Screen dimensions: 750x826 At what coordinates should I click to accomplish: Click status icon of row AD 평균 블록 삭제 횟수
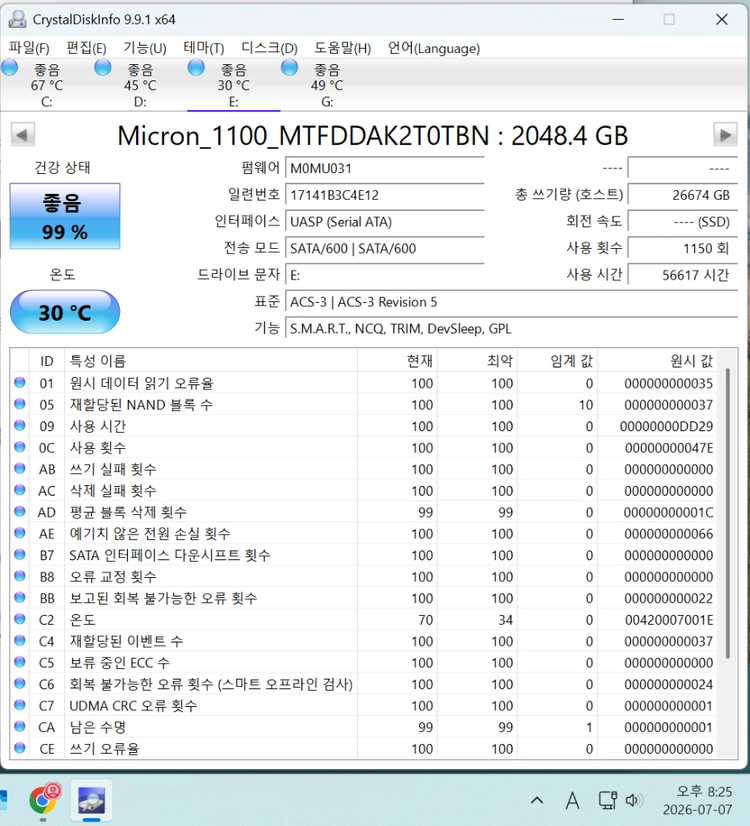20,512
